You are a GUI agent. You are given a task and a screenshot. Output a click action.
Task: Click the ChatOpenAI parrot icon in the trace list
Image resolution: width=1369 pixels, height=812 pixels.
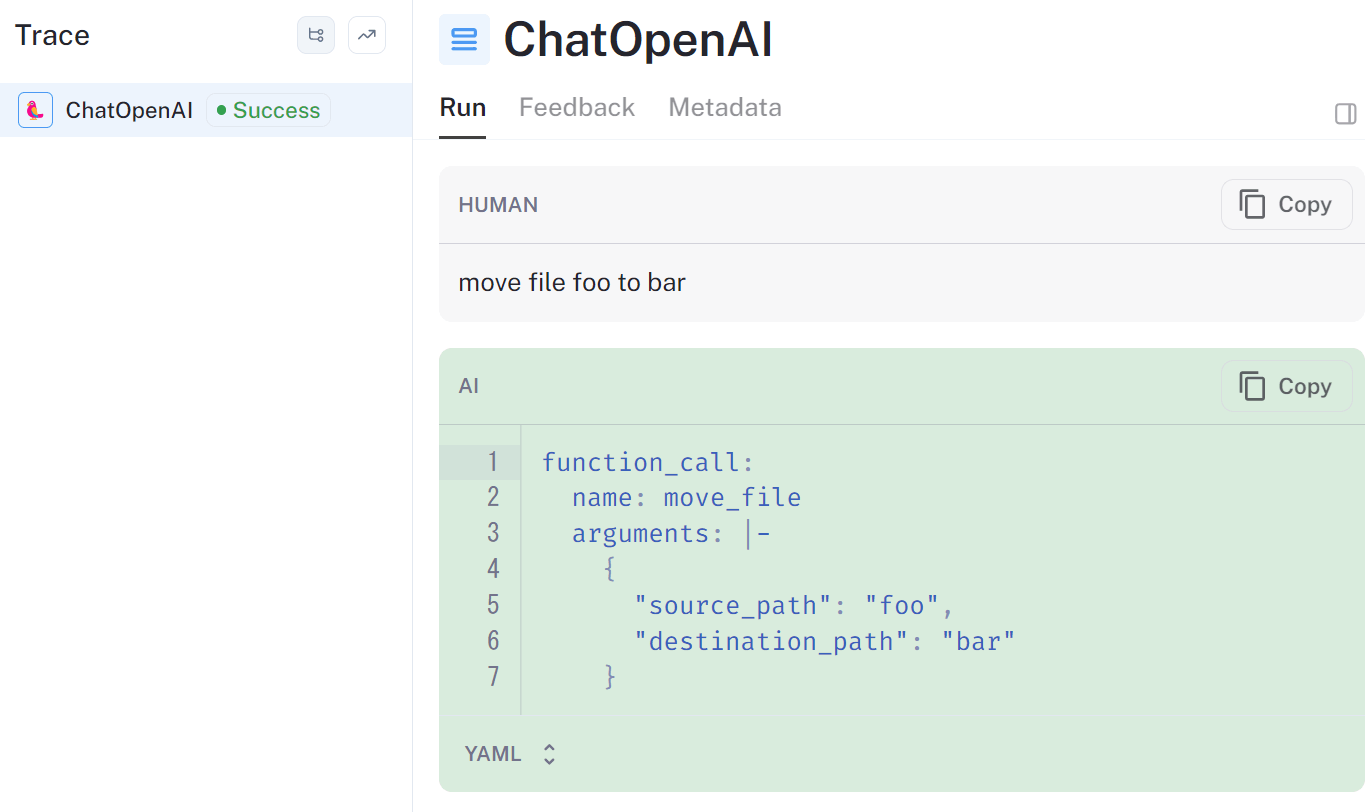[35, 110]
